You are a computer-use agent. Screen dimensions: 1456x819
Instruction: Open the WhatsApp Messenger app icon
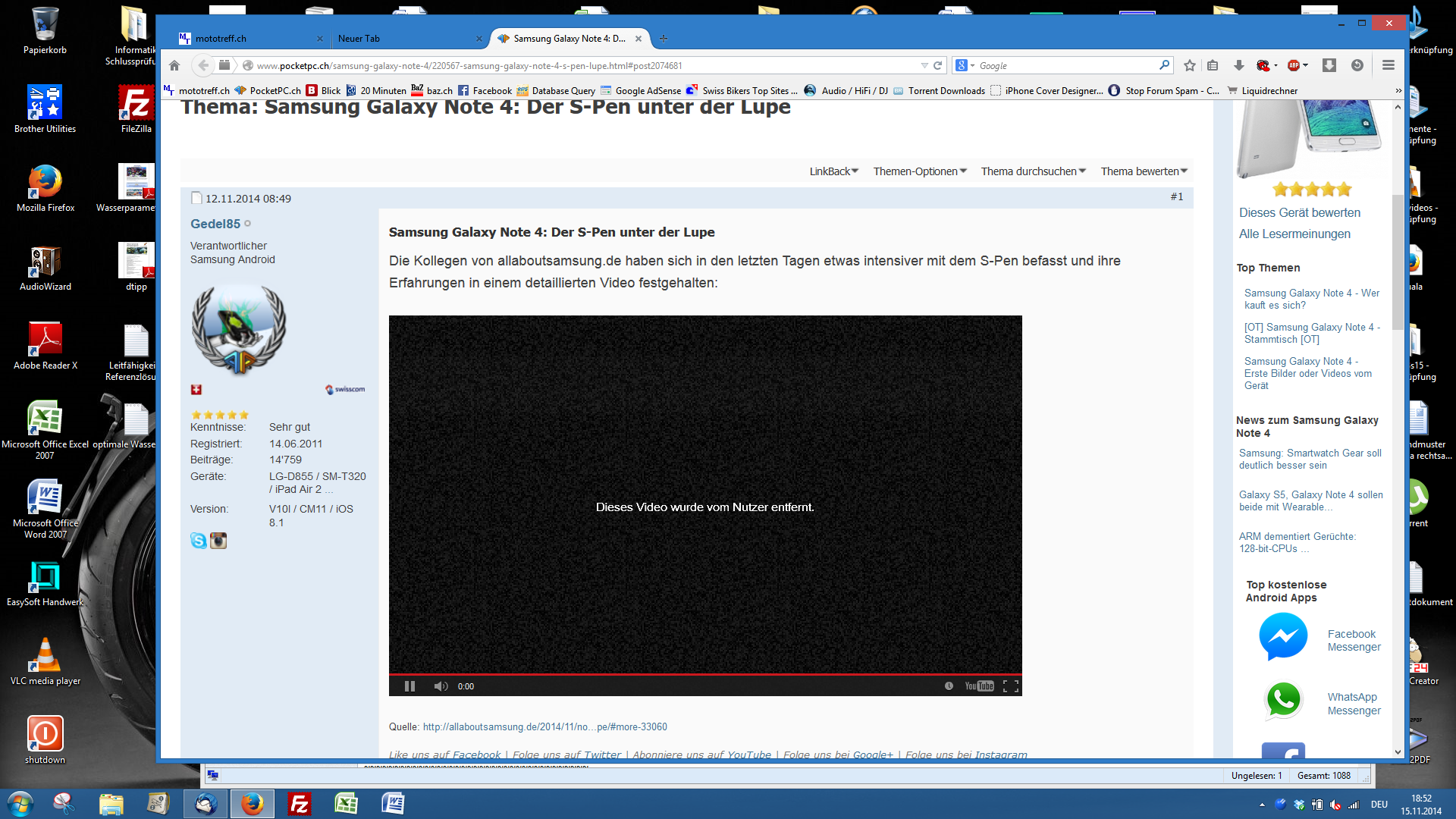1283,700
